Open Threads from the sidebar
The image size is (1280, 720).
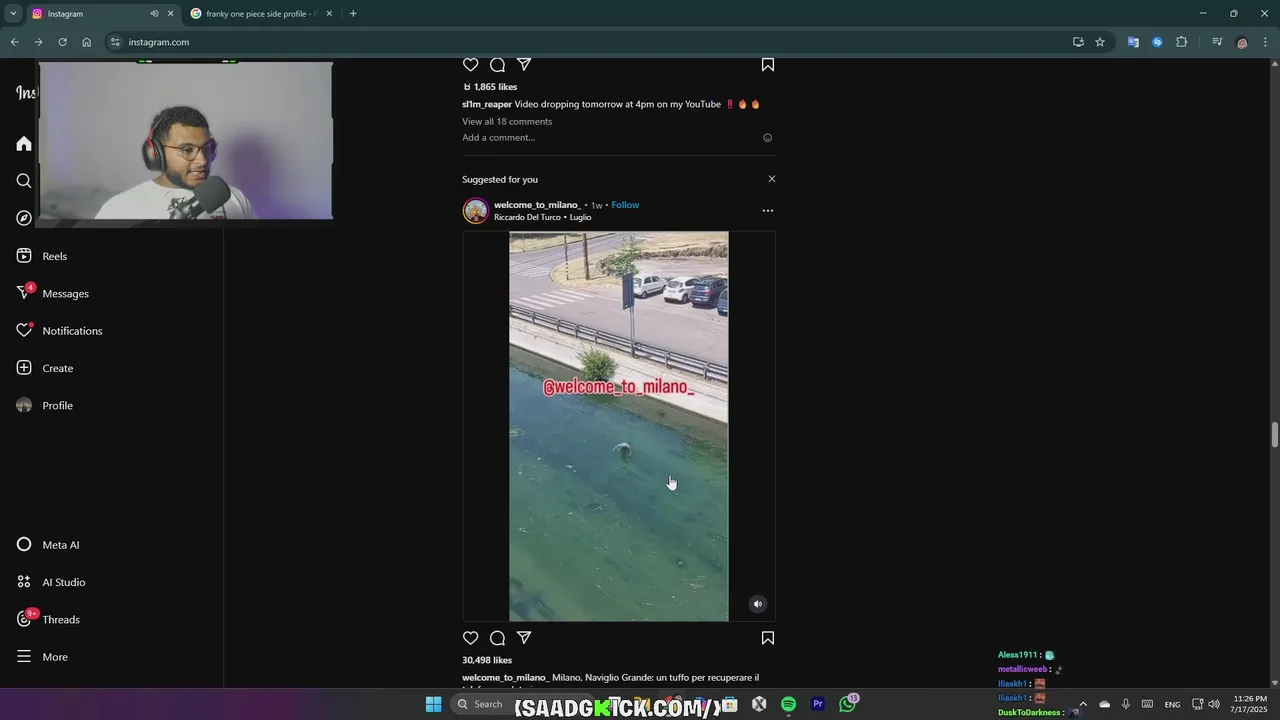pos(48,619)
